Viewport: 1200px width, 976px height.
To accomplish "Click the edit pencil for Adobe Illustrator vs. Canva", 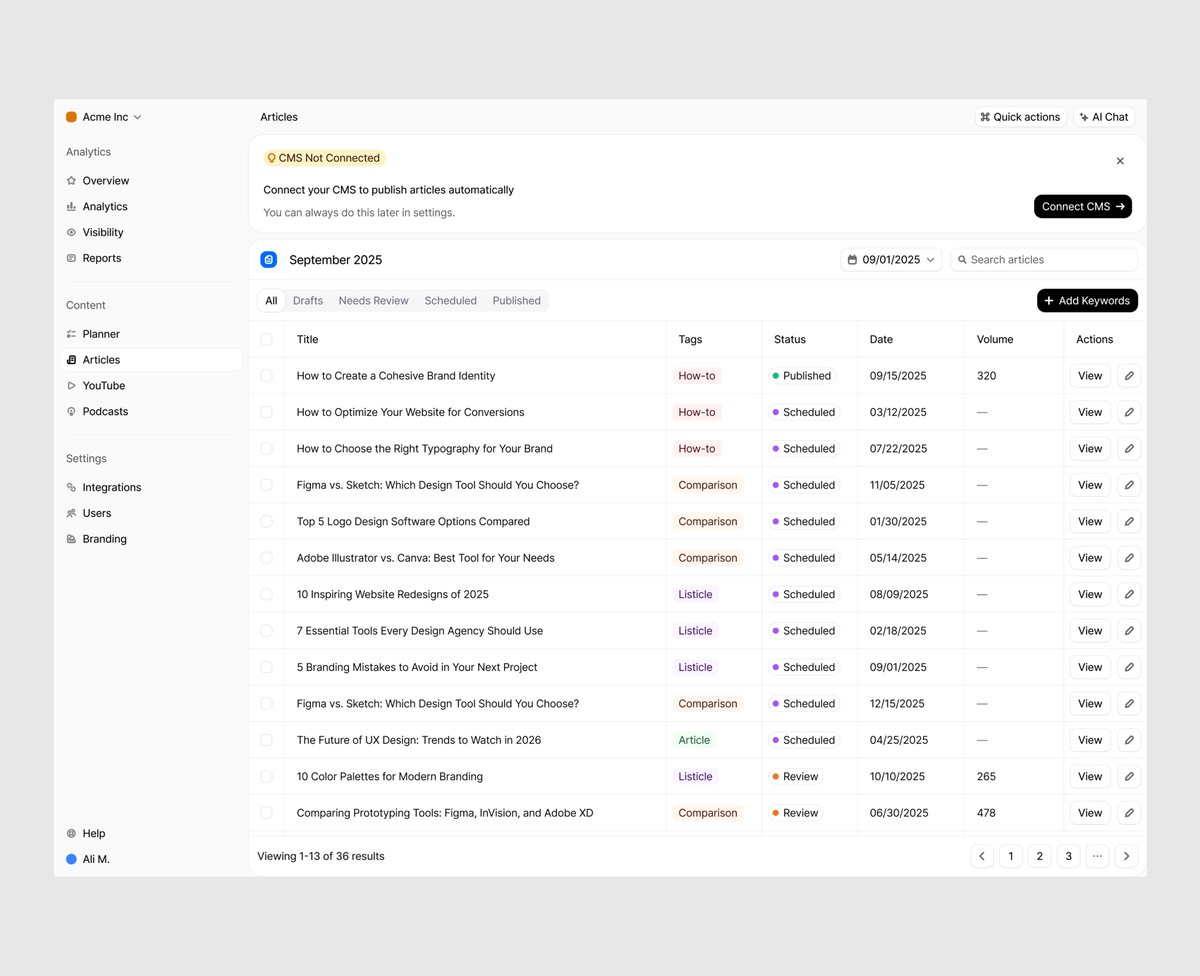I will pos(1129,558).
